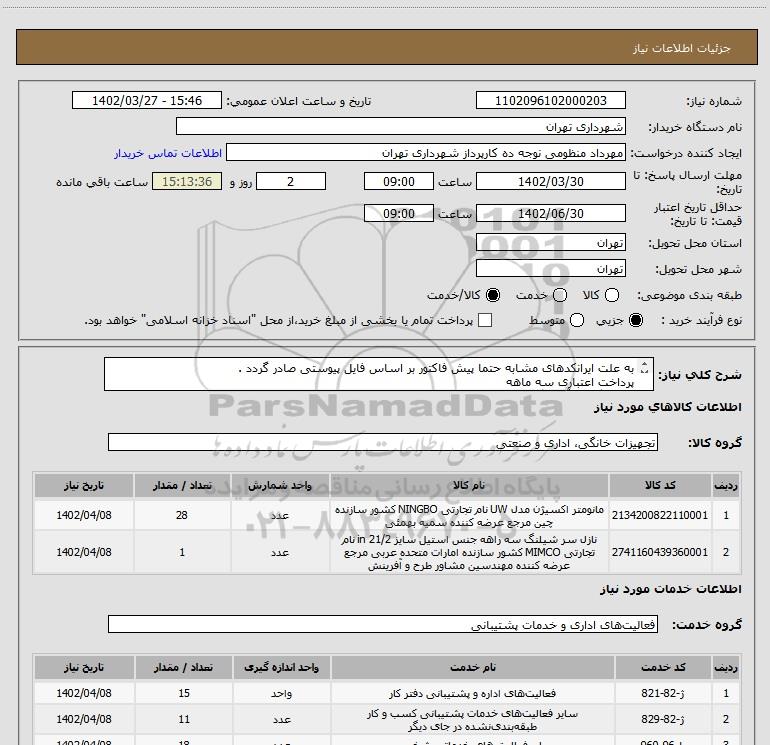
Task: Click the delivery city field تهران
Action: pos(550,269)
